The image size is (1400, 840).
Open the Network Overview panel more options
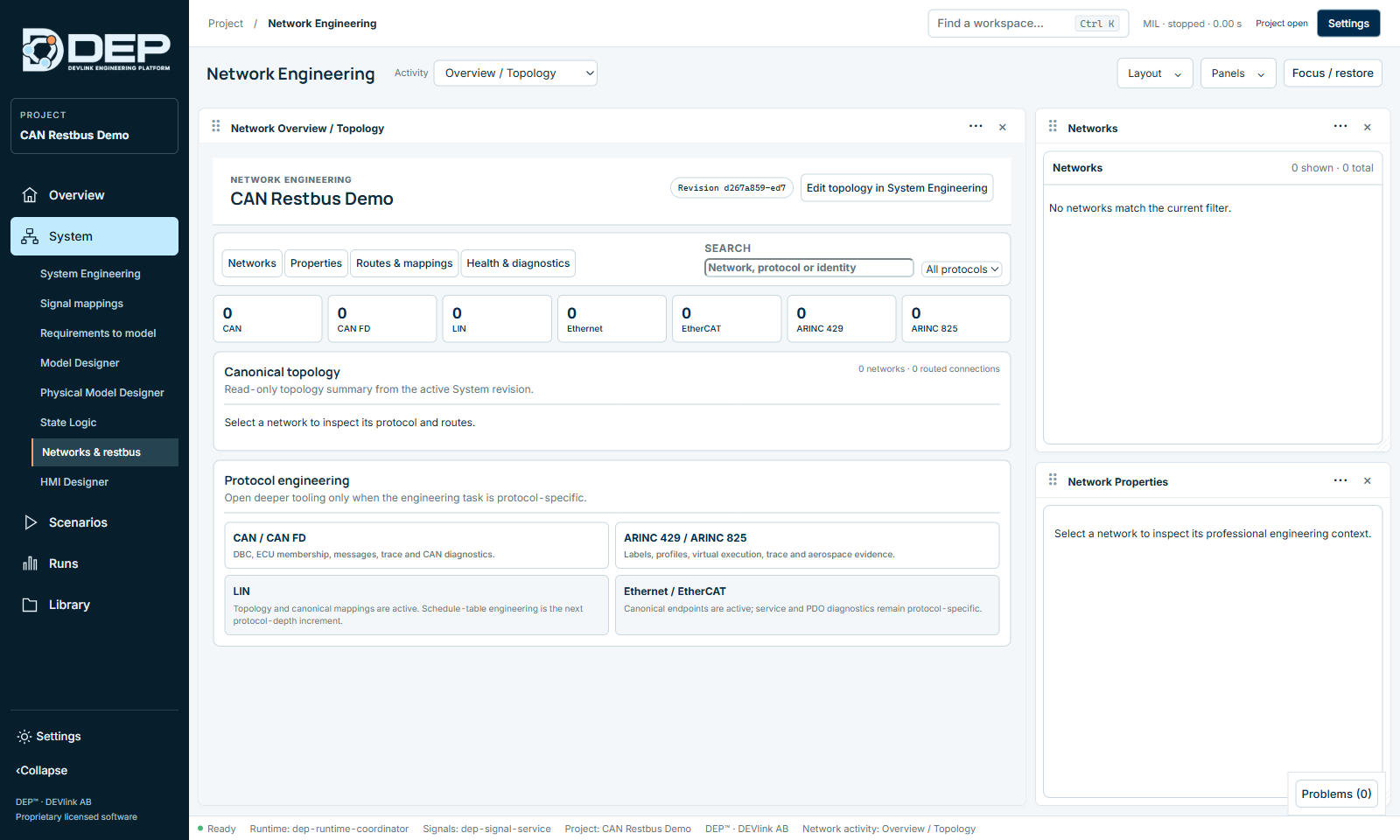point(976,127)
